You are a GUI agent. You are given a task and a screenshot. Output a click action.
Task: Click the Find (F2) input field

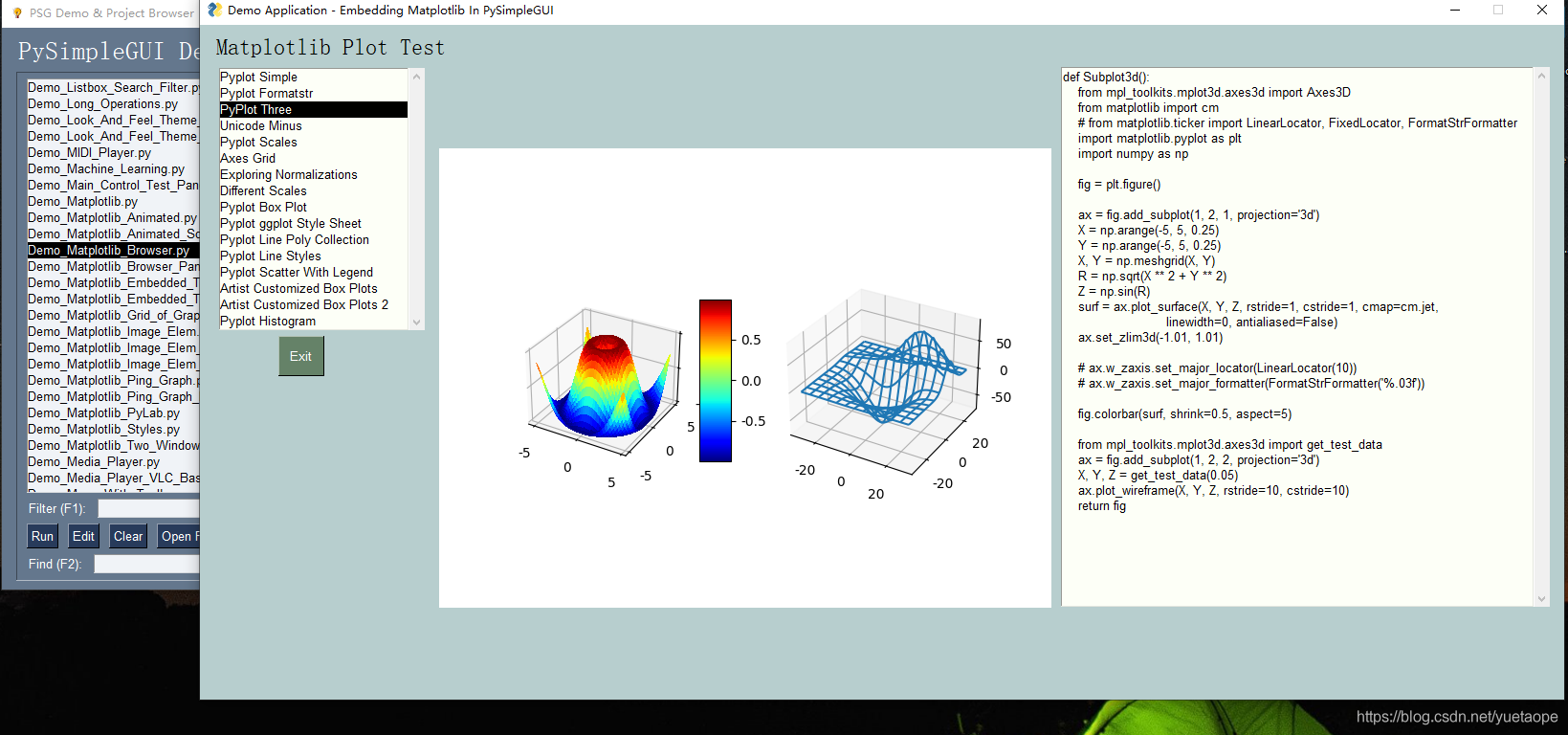[146, 565]
